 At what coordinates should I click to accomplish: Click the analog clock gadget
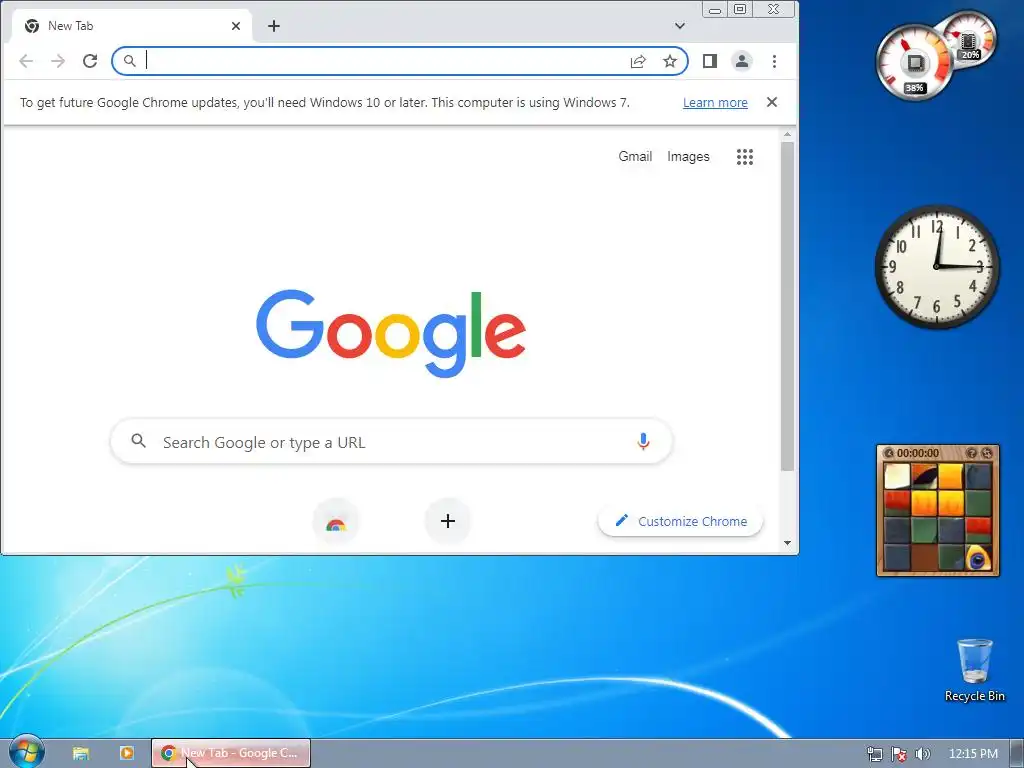pyautogui.click(x=936, y=266)
